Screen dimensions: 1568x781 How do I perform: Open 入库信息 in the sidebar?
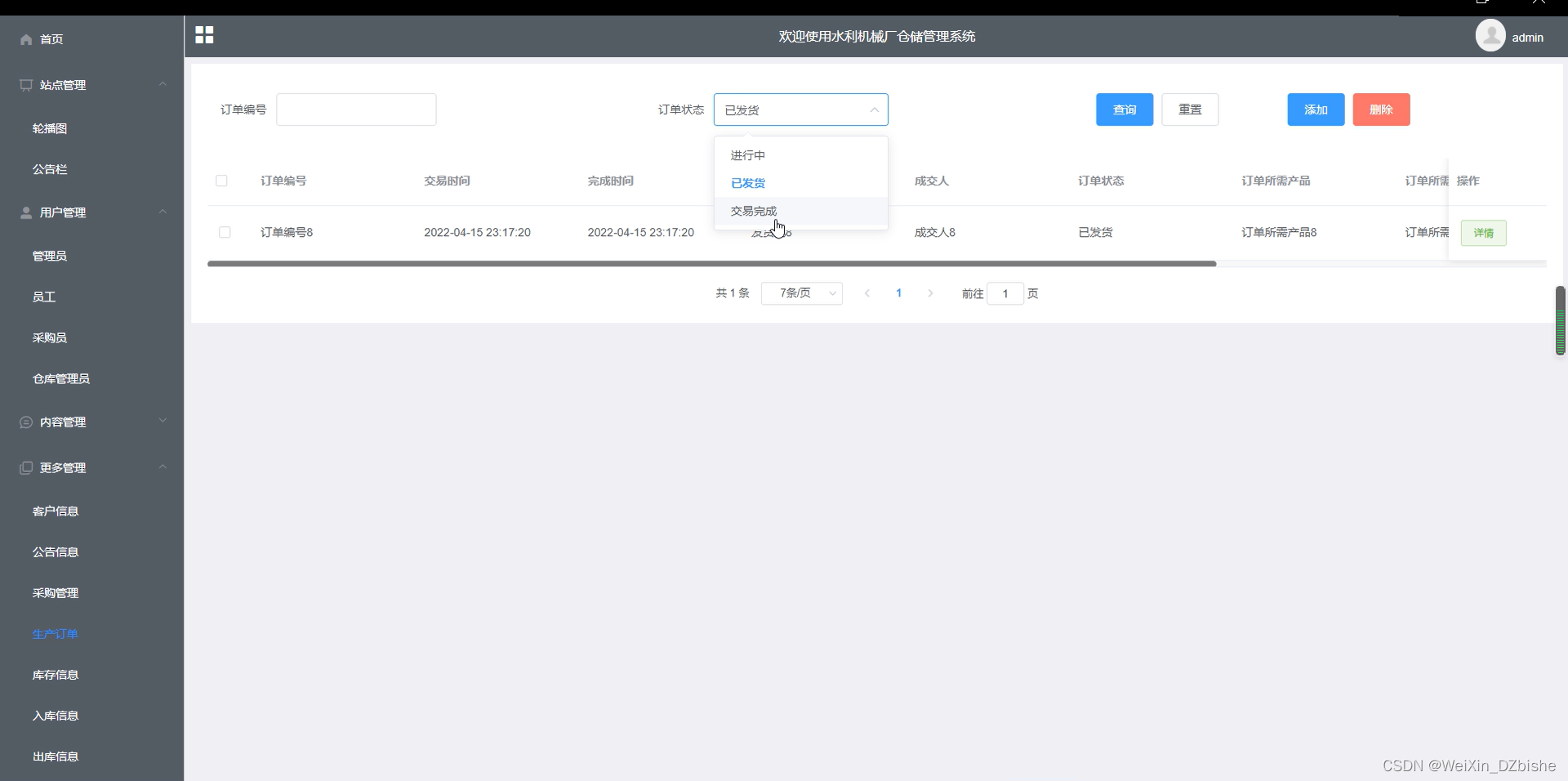click(x=56, y=716)
